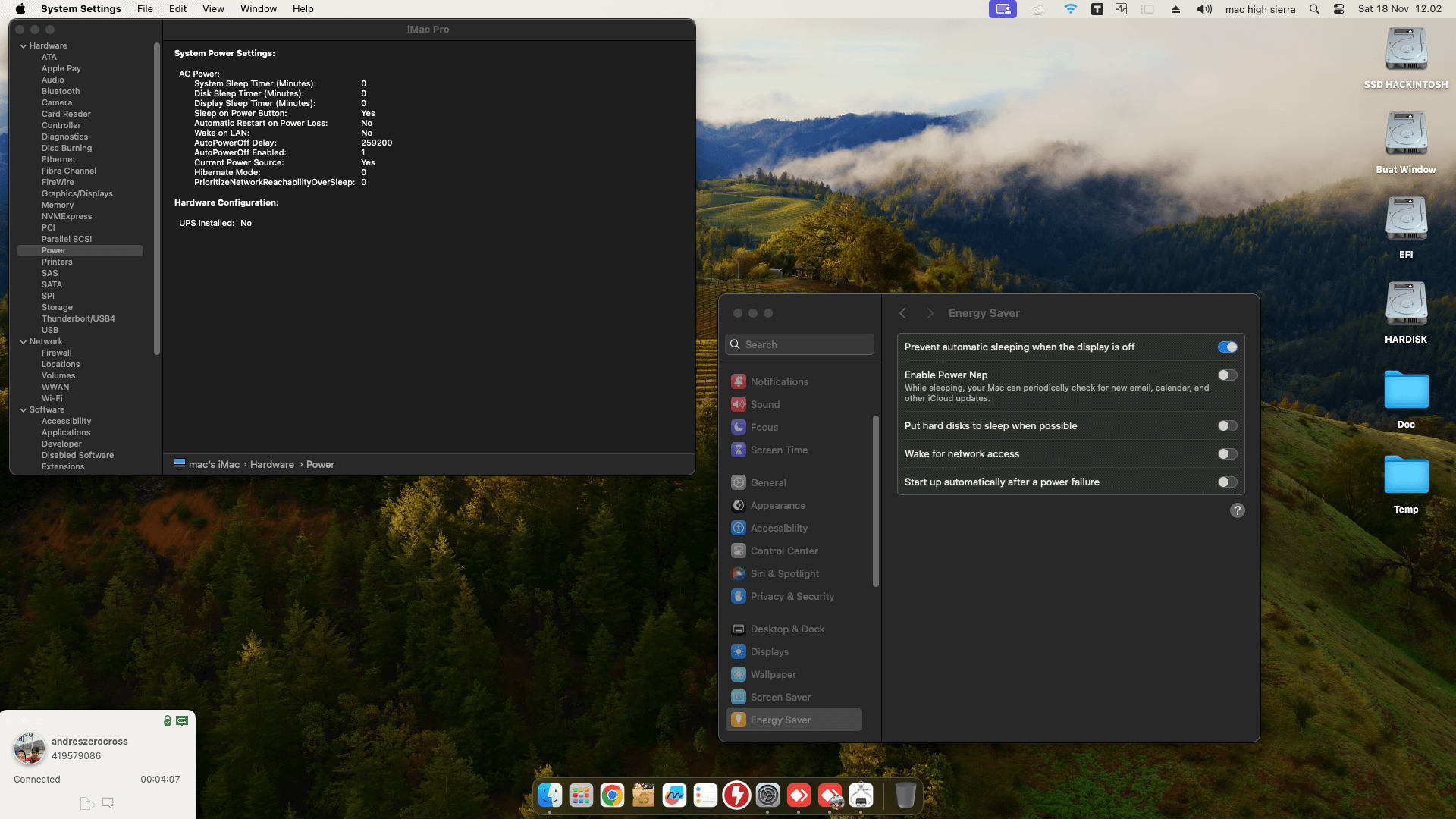Enable Power Nap switch
This screenshot has height=819, width=1456.
click(1227, 375)
